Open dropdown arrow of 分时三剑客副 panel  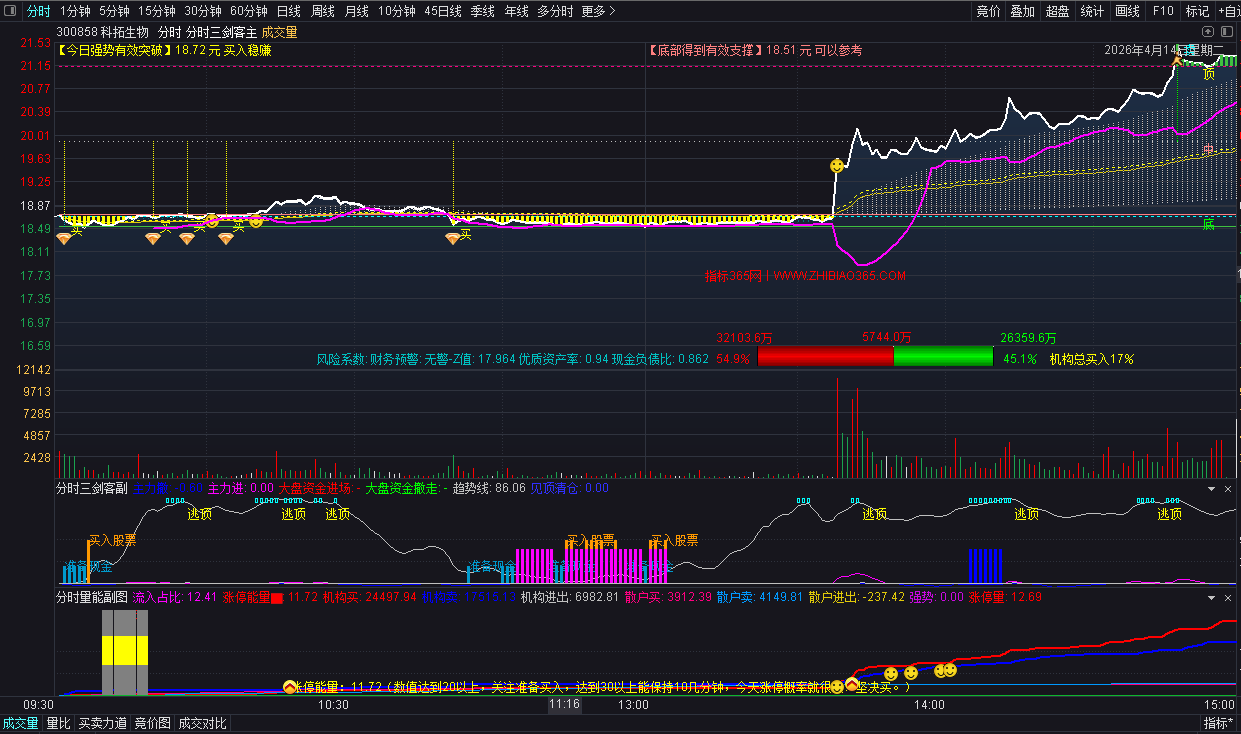(x=1212, y=489)
